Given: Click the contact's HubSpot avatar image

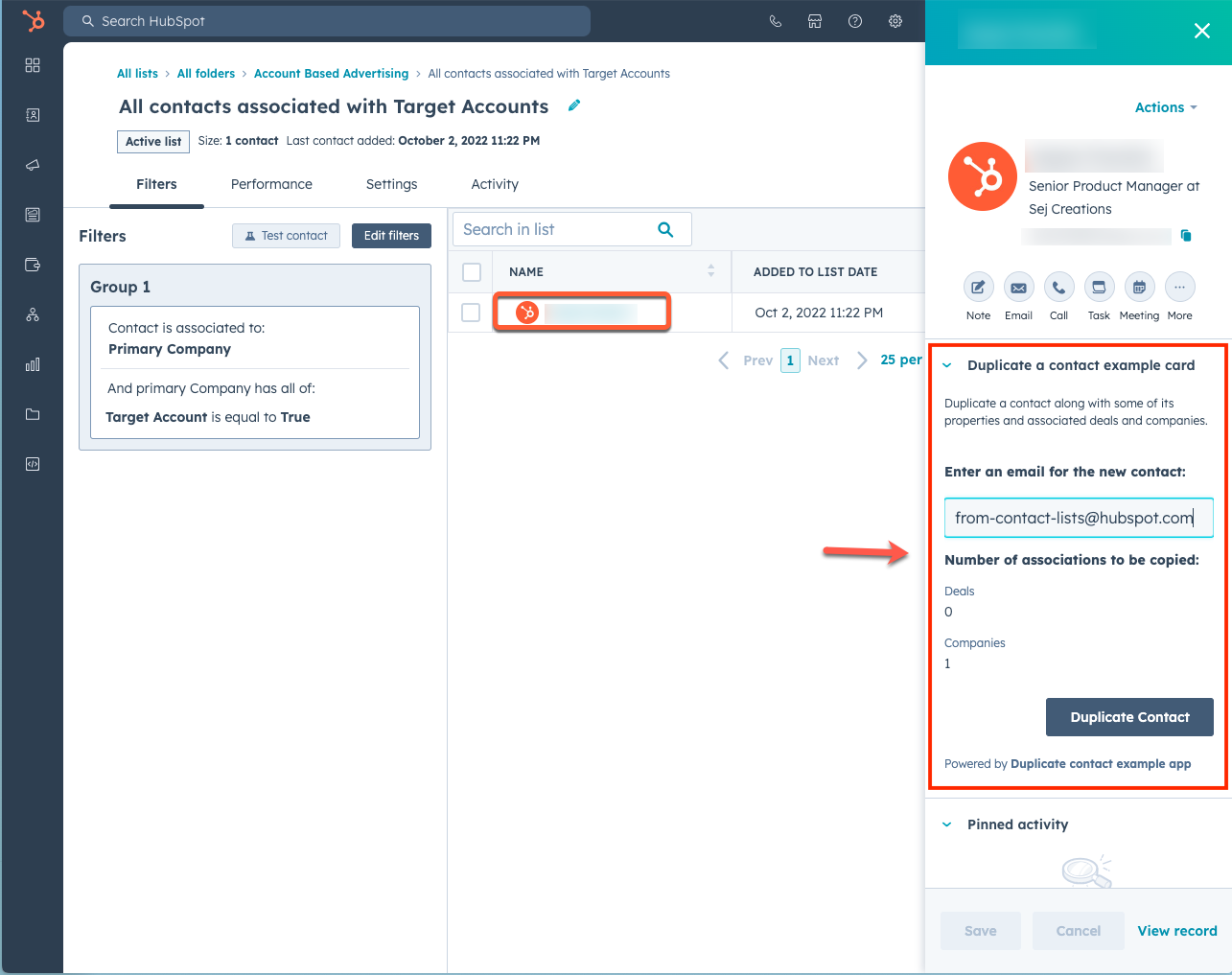Looking at the screenshot, I should click(x=983, y=176).
